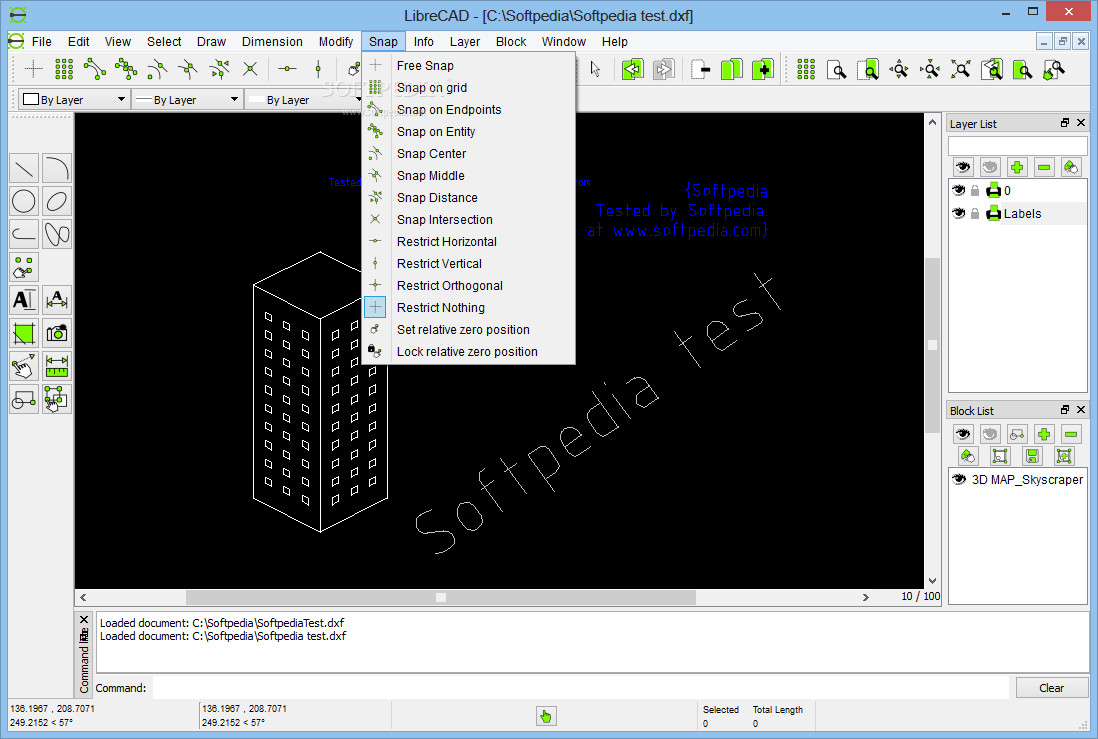Select the Hatch tool

point(24,333)
